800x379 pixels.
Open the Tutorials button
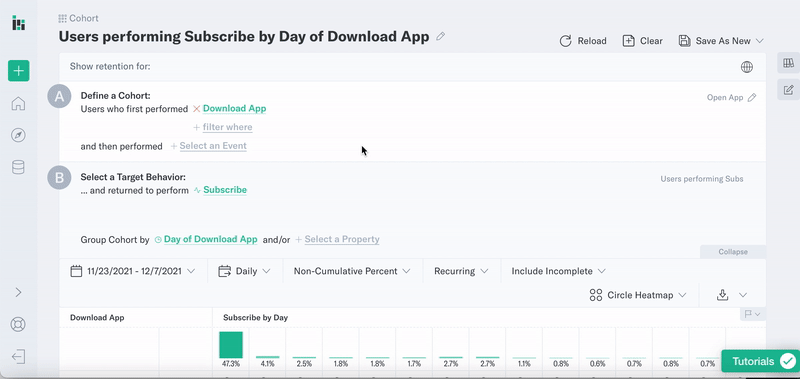click(760, 362)
